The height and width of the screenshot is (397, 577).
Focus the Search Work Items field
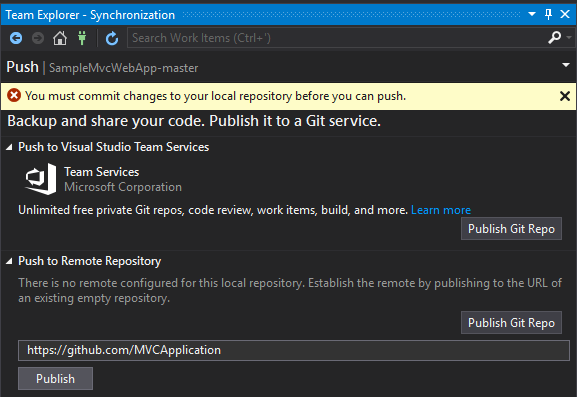click(x=337, y=38)
